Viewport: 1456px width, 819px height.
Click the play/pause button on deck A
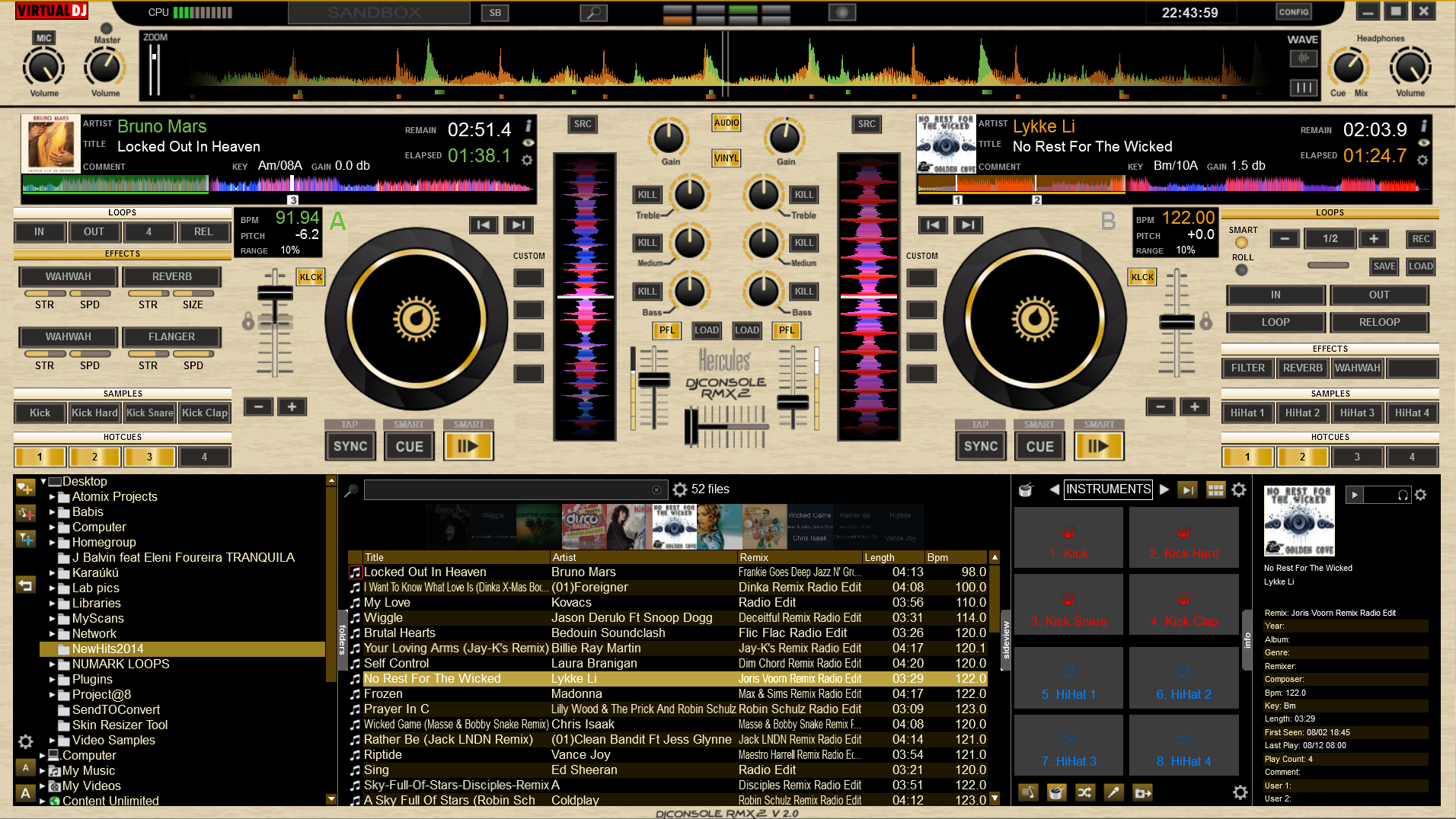468,446
